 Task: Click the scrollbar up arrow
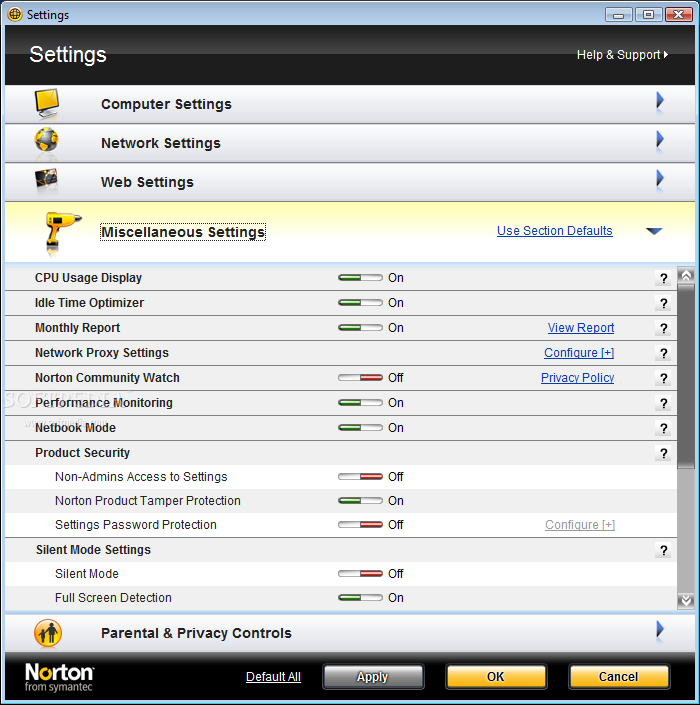[x=686, y=276]
